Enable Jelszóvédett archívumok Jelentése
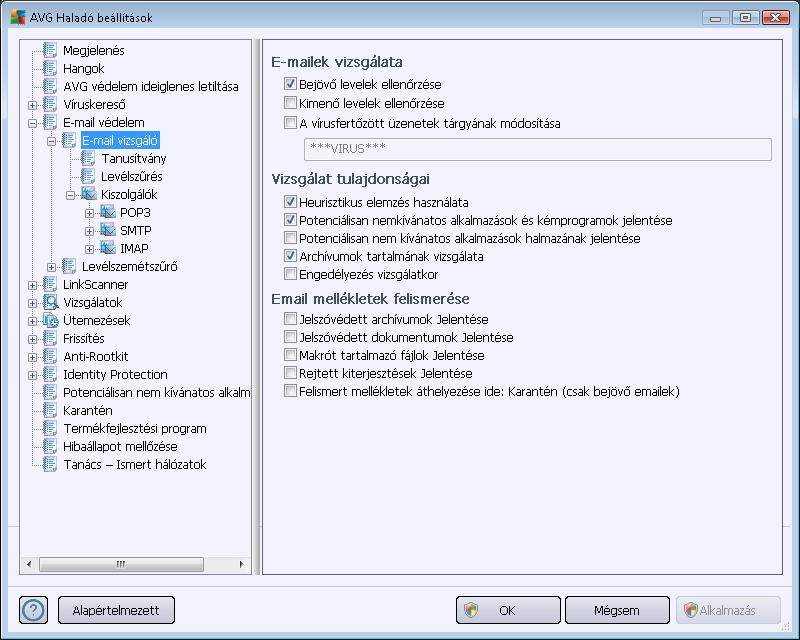800x640 pixels. pos(290,319)
